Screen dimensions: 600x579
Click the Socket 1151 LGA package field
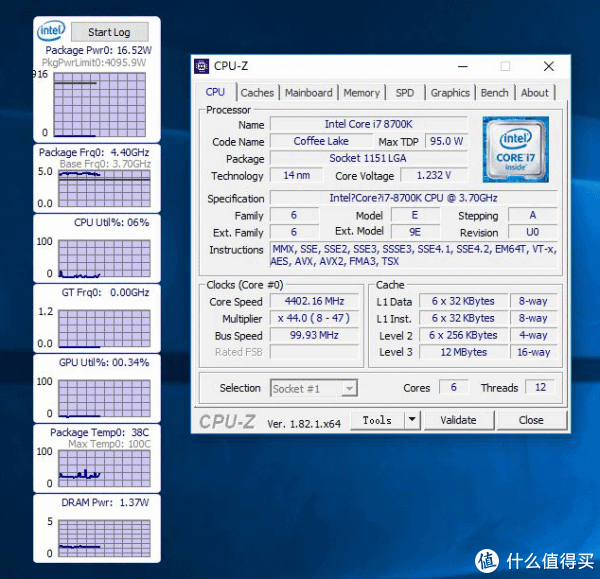pyautogui.click(x=369, y=158)
